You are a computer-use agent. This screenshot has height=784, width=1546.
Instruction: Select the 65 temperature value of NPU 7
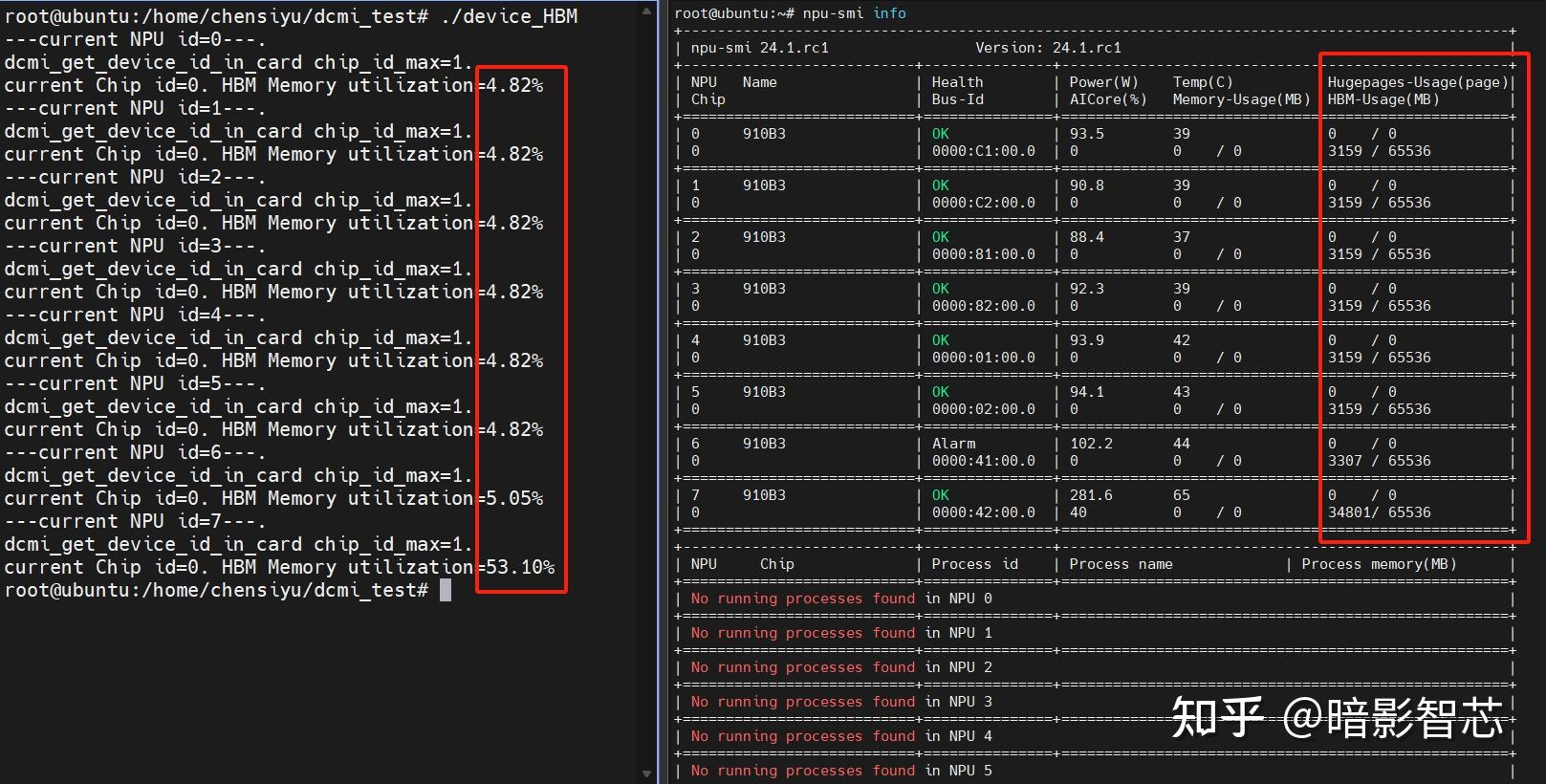coord(1182,495)
